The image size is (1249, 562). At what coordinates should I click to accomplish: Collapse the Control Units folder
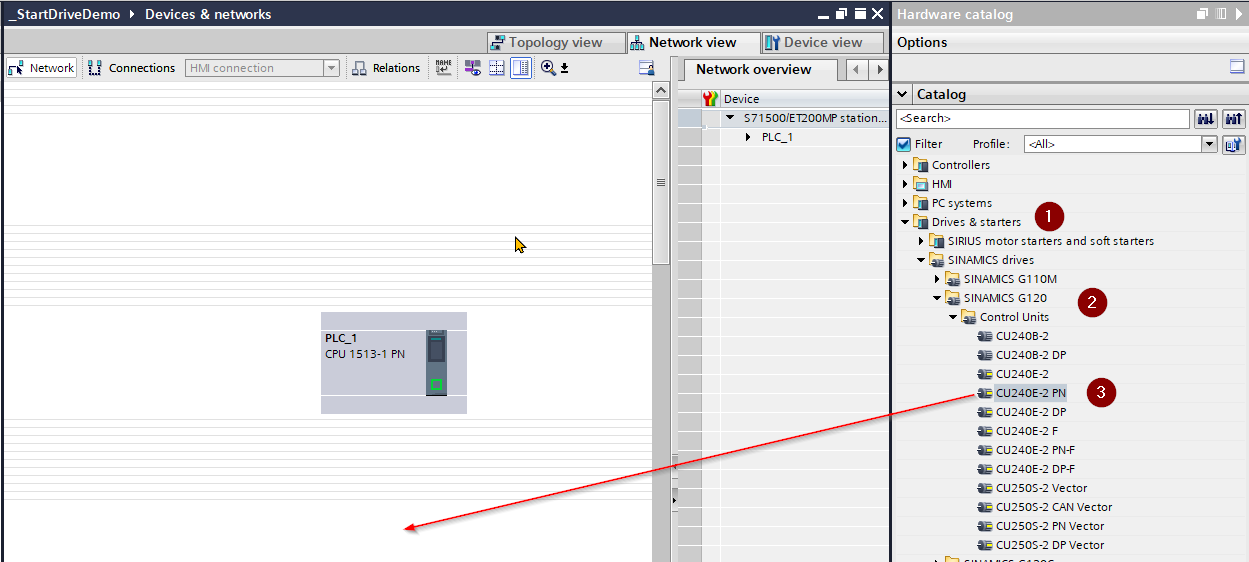(953, 317)
